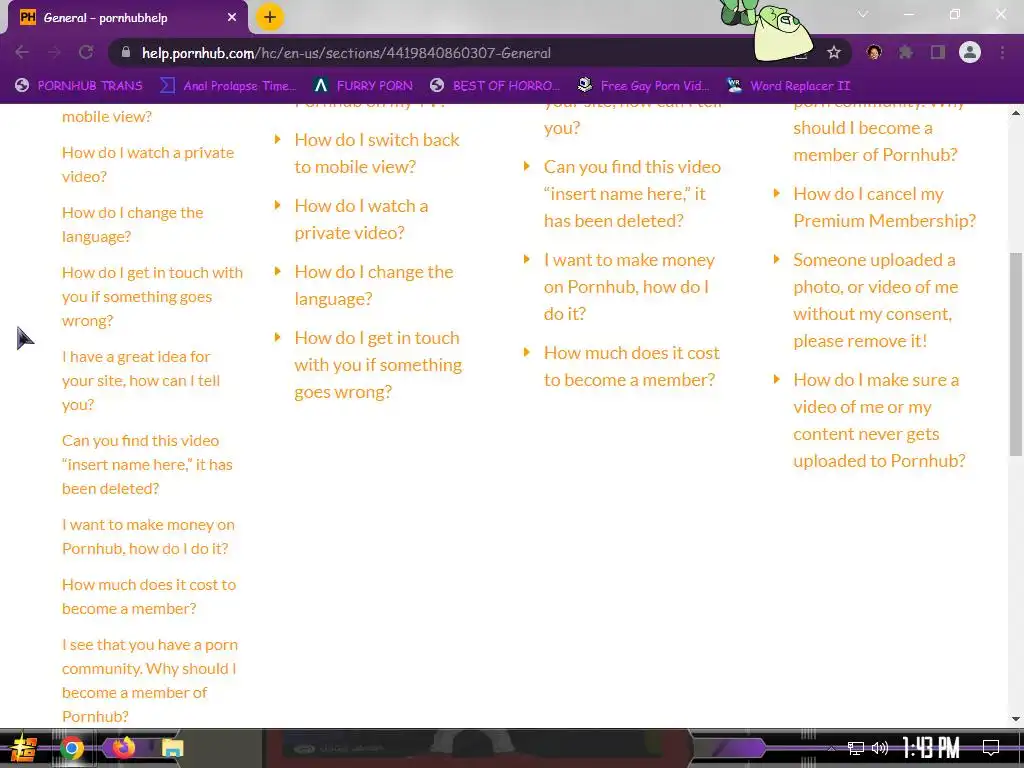This screenshot has width=1024, height=768.
Task: Open sidebar link 'How do I change the language?'
Action: click(133, 225)
